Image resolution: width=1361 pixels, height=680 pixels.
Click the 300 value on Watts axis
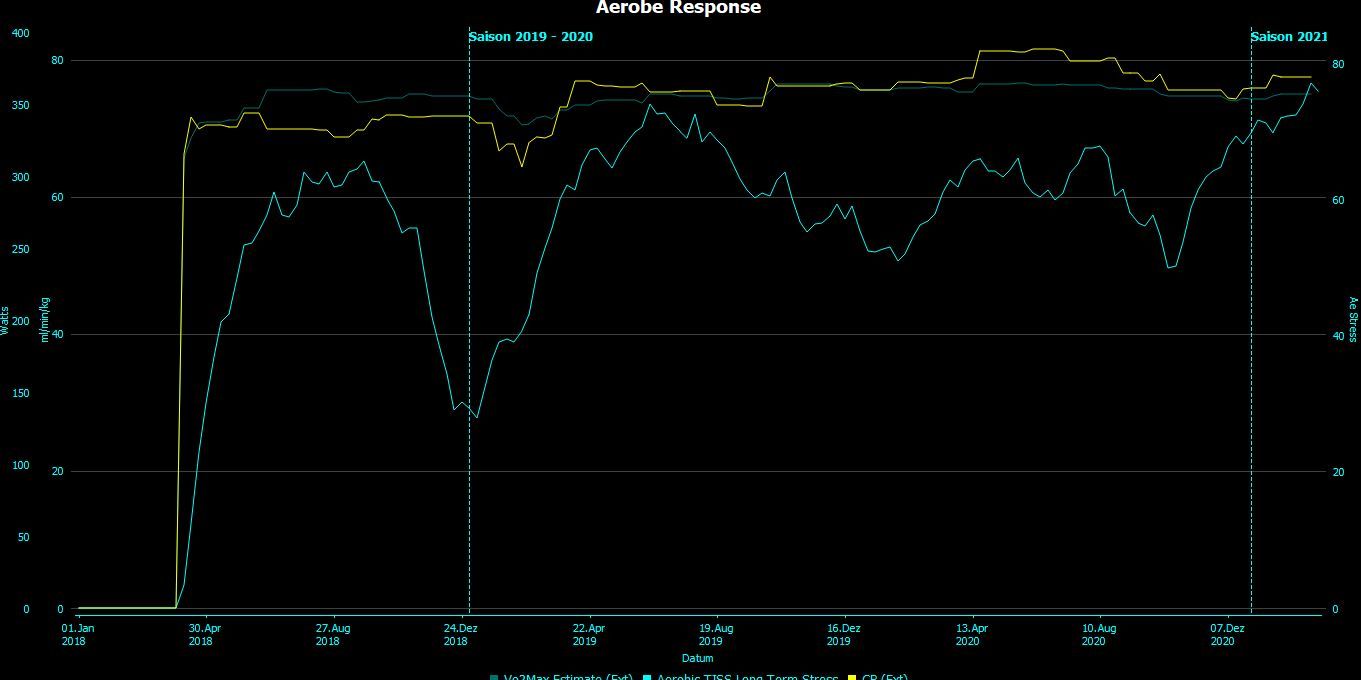tap(20, 177)
